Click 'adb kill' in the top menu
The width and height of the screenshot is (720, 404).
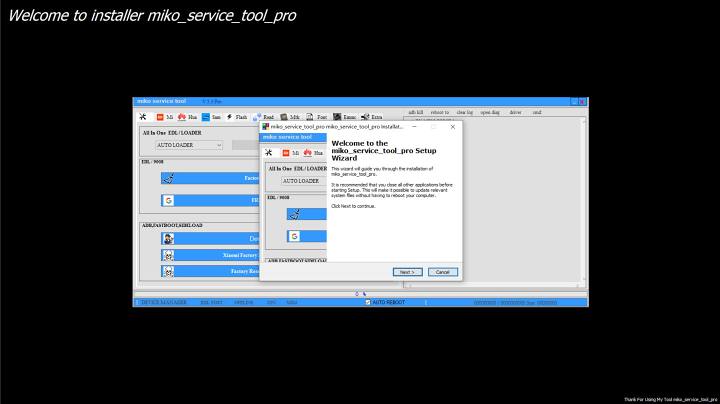point(415,112)
